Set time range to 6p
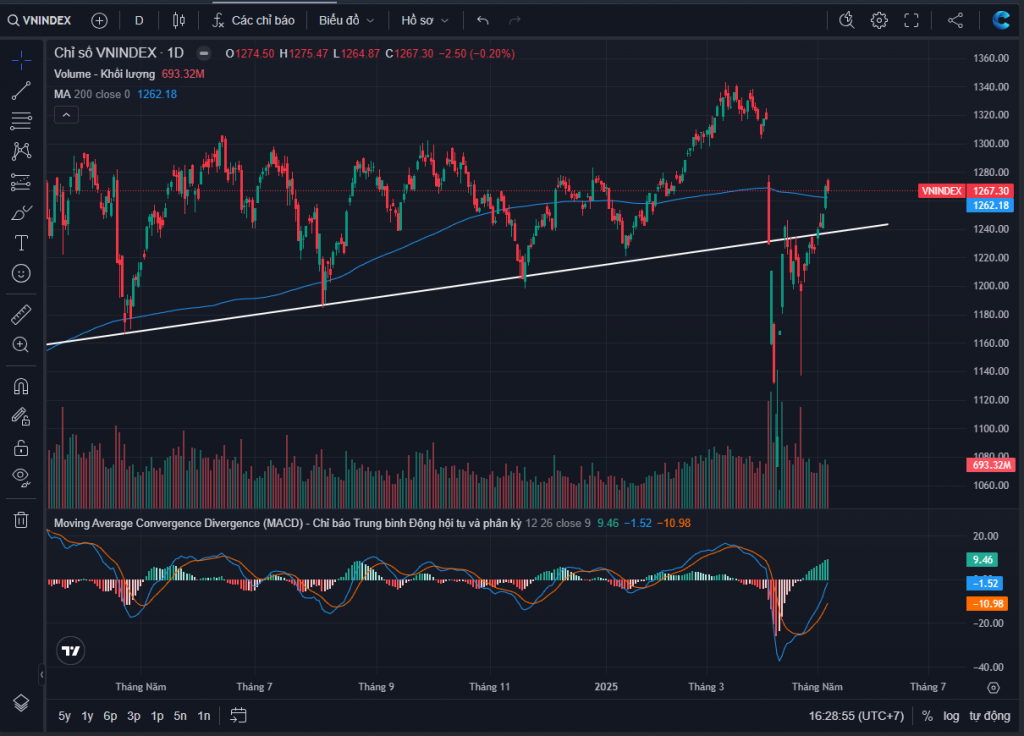Image resolution: width=1024 pixels, height=736 pixels. (x=110, y=716)
